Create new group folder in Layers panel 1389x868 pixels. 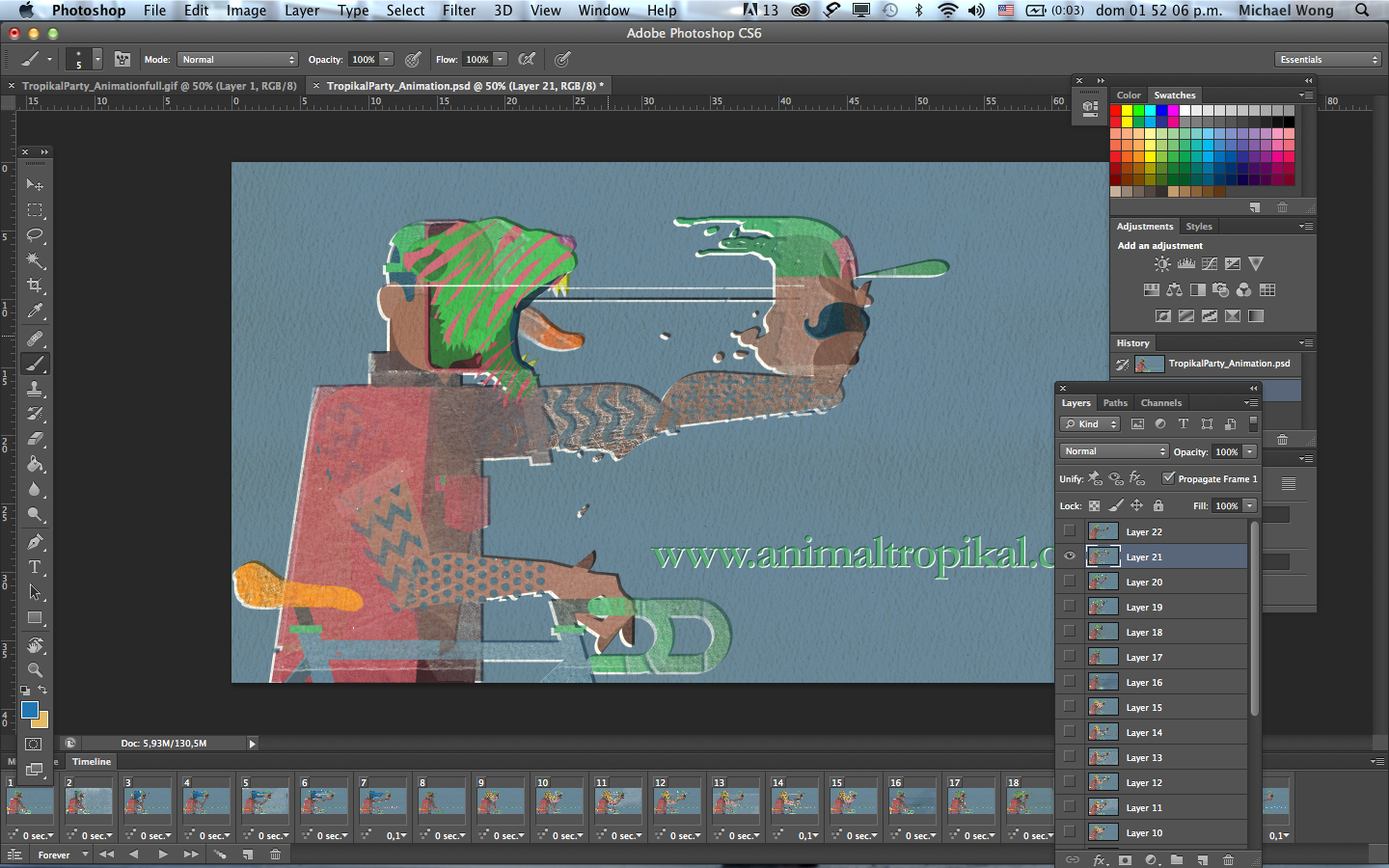[1177, 859]
